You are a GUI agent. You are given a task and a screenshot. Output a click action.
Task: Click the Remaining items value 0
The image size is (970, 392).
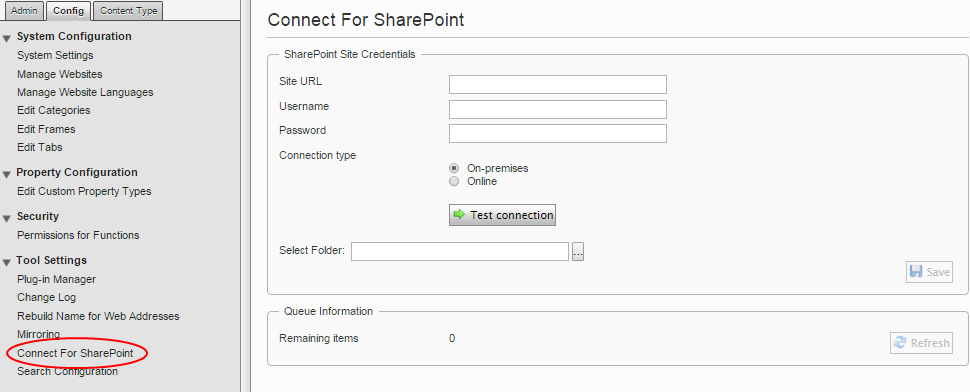tap(452, 339)
